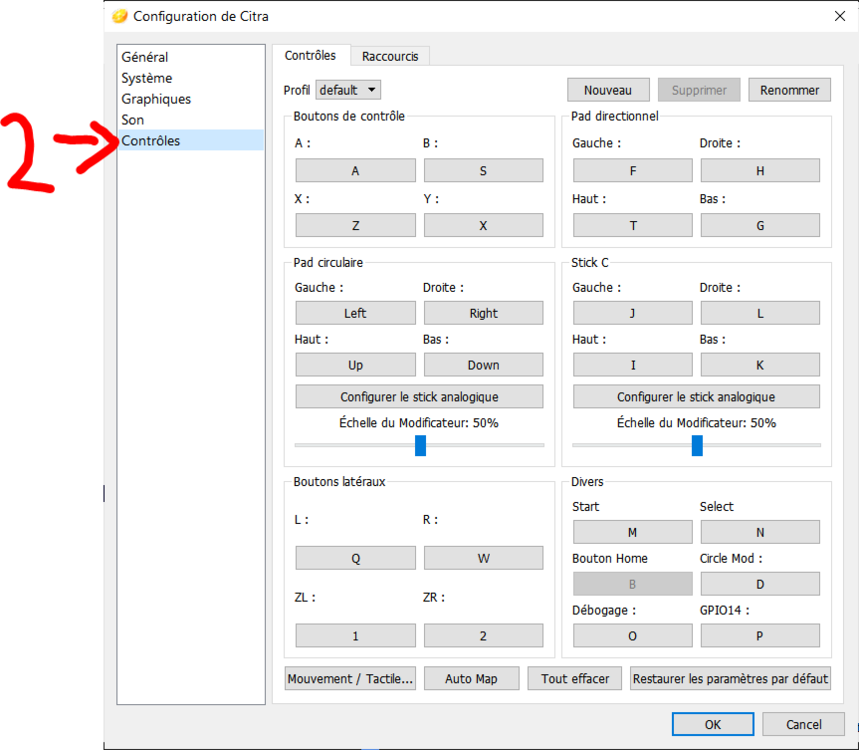Open the Profil dropdown showing default
Image resolution: width=859 pixels, height=750 pixels.
tap(348, 90)
